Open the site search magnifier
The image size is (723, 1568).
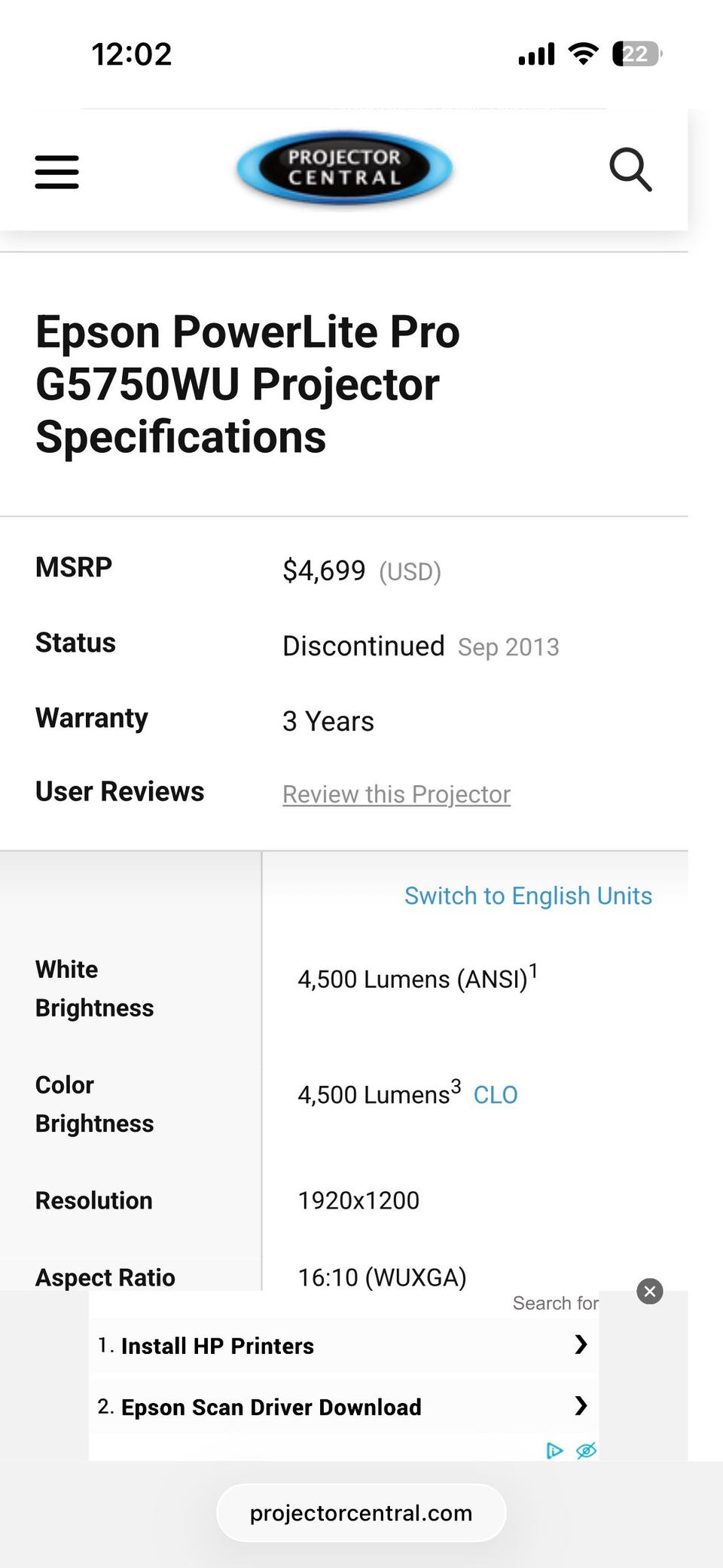pos(630,170)
